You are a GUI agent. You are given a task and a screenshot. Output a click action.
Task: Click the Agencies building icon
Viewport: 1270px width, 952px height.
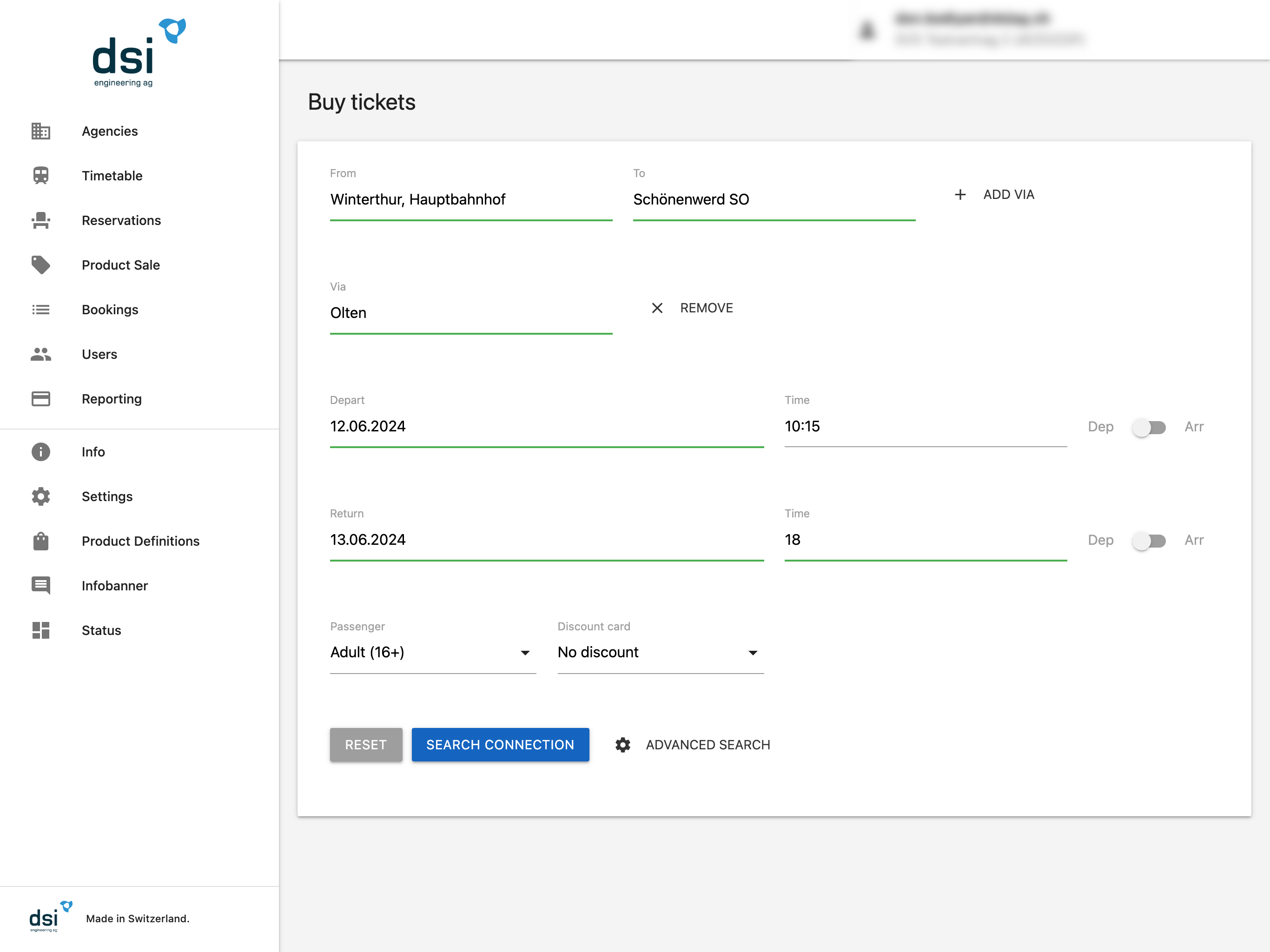[x=41, y=131]
